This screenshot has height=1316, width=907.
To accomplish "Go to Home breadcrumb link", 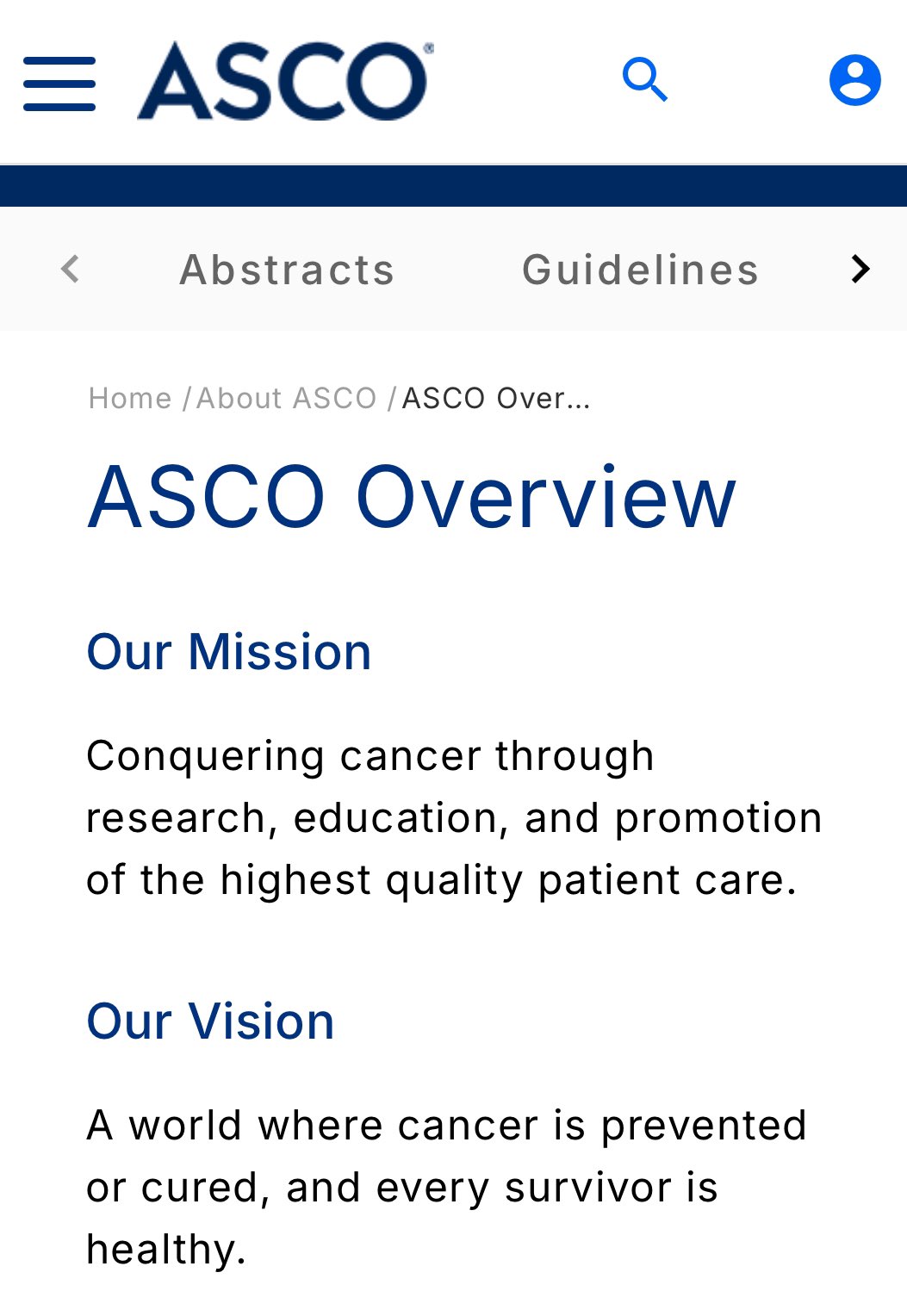I will [130, 398].
